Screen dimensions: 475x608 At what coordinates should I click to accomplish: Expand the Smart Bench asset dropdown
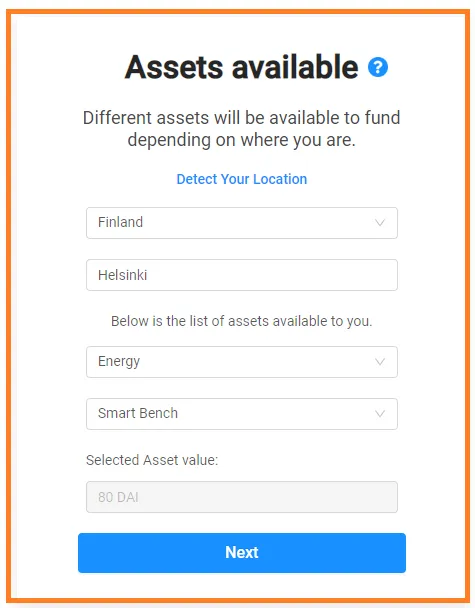tap(242, 414)
